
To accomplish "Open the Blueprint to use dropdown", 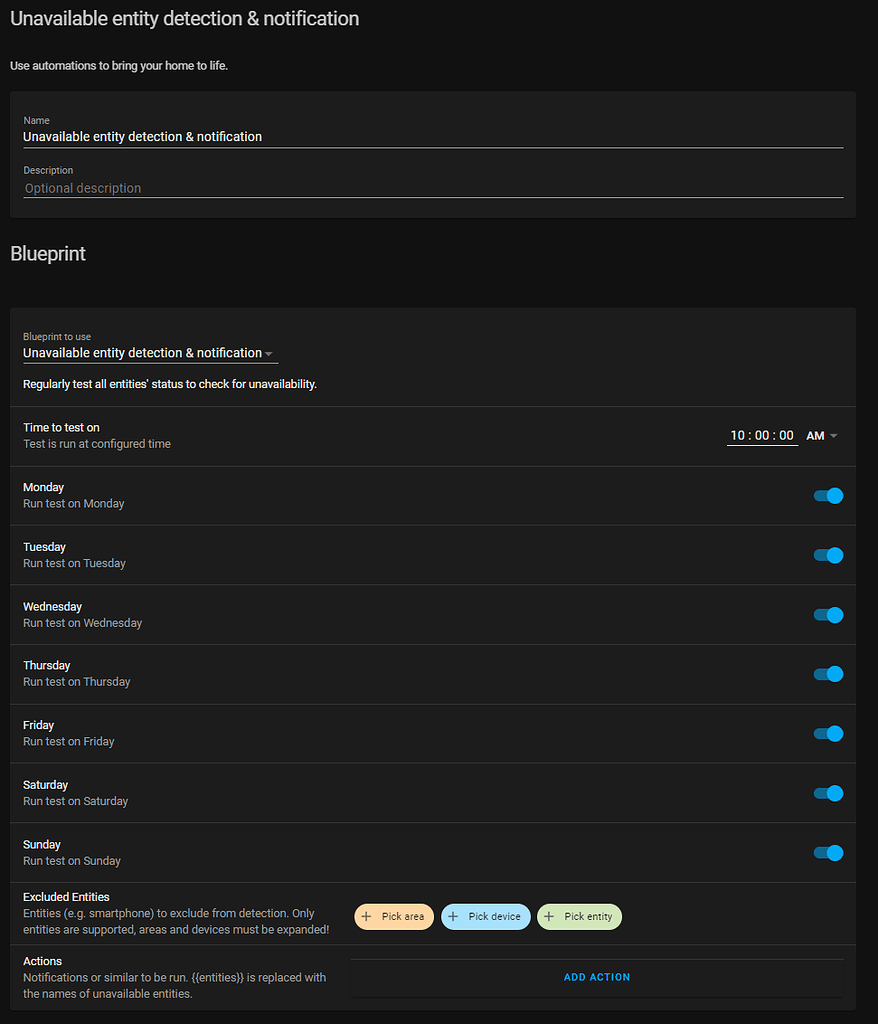I will click(269, 353).
